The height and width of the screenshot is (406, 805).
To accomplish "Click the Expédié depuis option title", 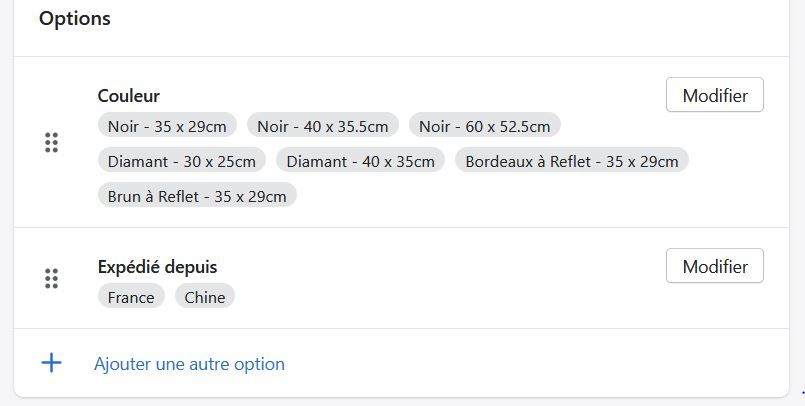I will click(157, 267).
